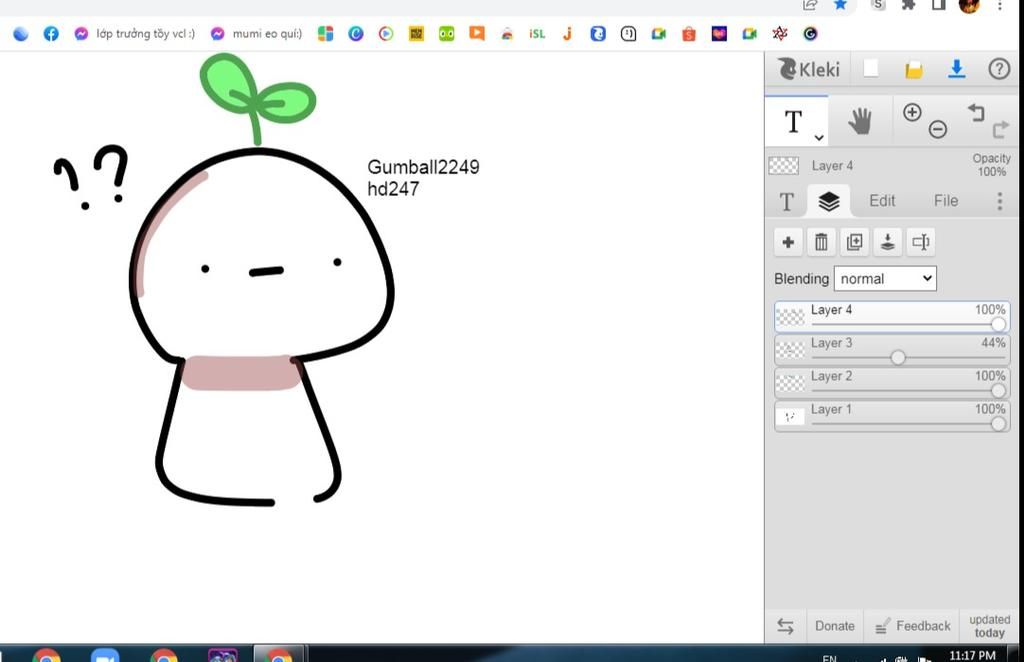Open the Facebook bookmark
The image size is (1024, 662).
click(50, 34)
